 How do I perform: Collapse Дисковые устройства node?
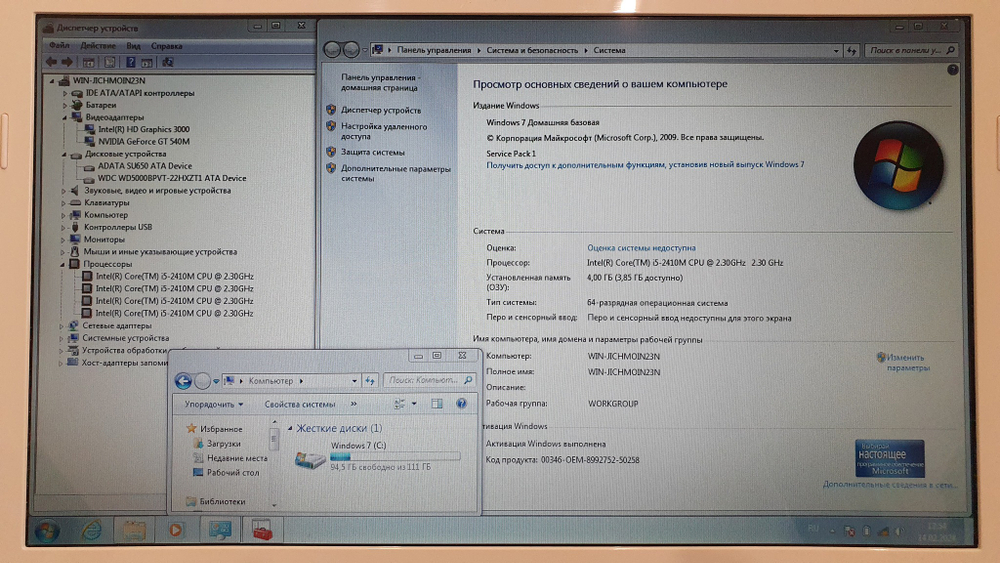pyautogui.click(x=64, y=154)
